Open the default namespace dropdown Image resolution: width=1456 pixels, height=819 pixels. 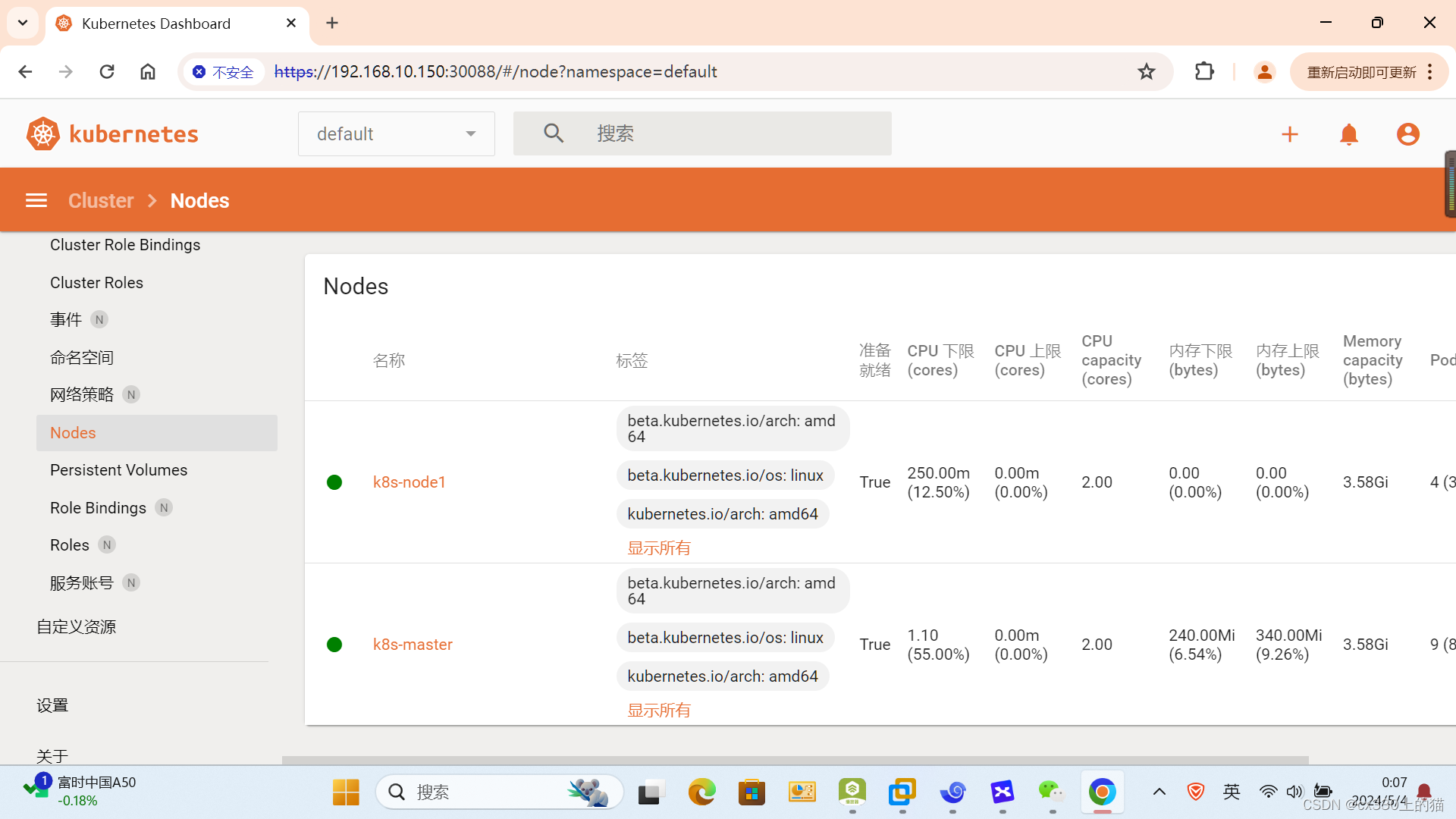click(x=397, y=134)
